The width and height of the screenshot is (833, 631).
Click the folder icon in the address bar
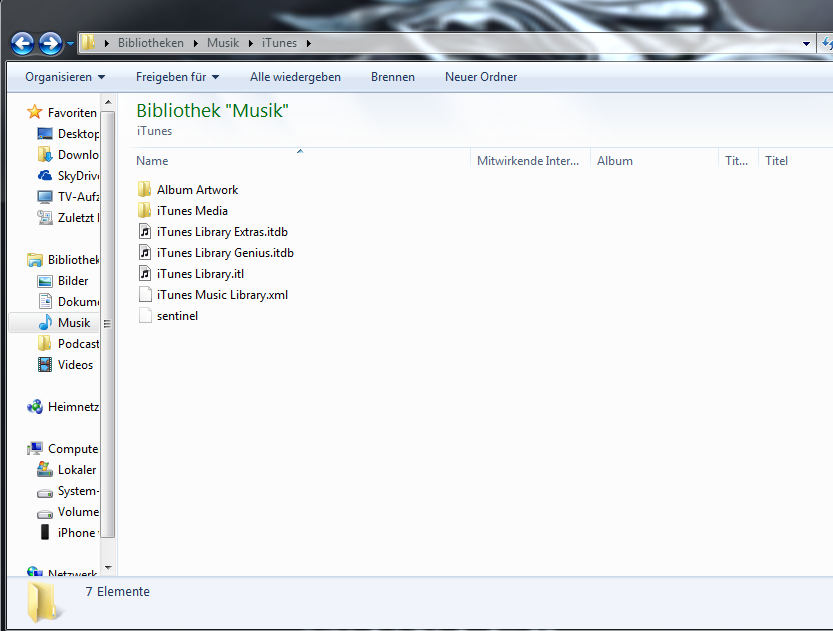pos(88,42)
